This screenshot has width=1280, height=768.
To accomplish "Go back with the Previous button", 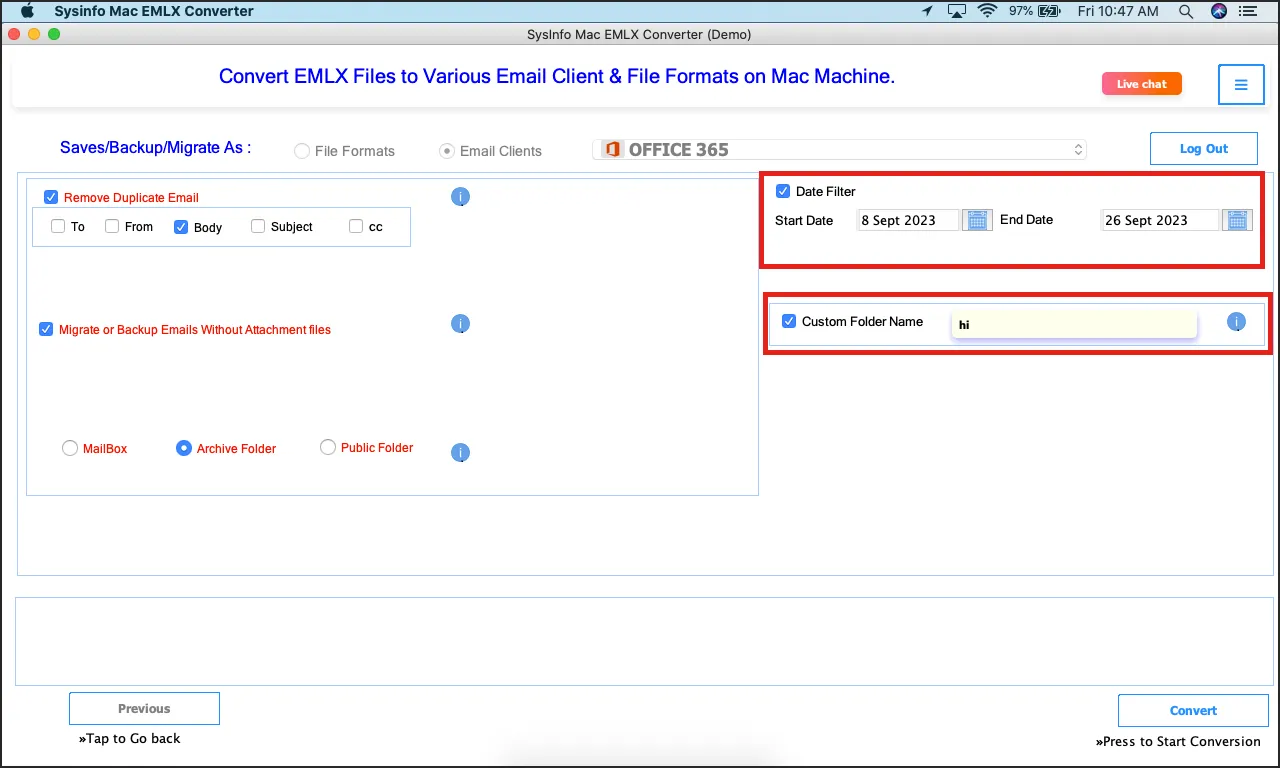I will tap(144, 709).
